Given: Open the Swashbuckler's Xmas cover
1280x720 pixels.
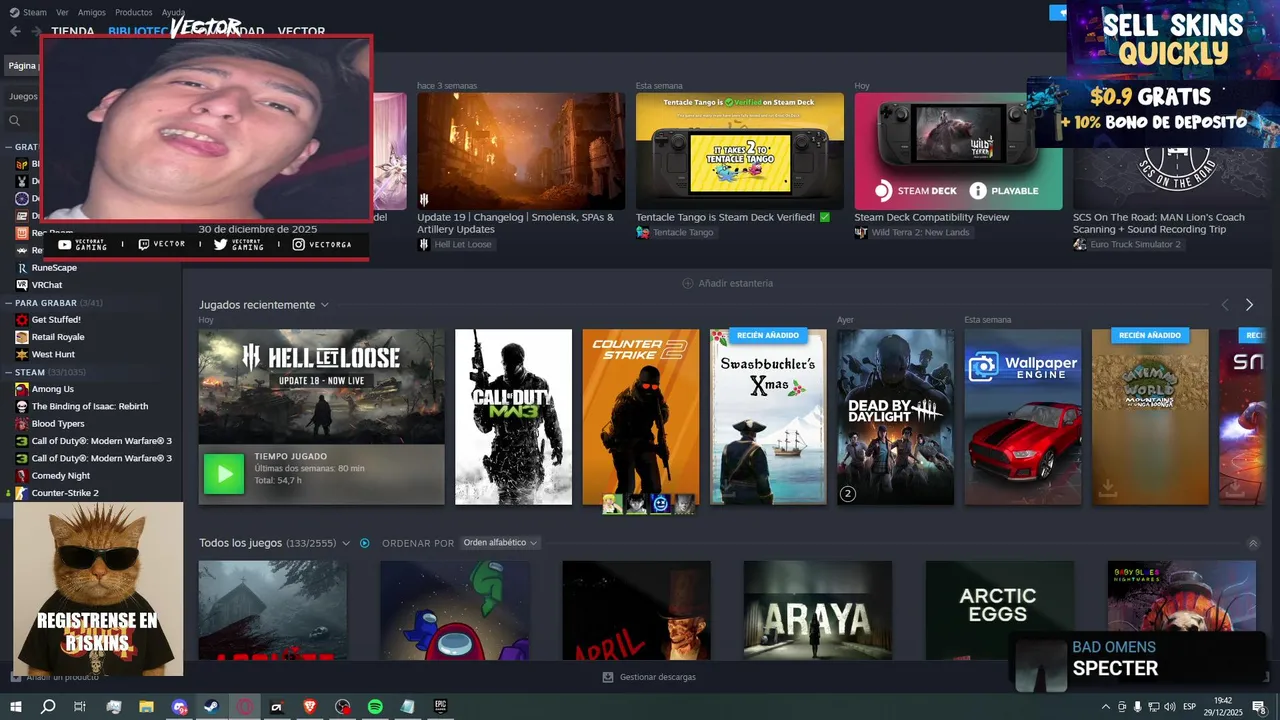Looking at the screenshot, I should pyautogui.click(x=768, y=417).
